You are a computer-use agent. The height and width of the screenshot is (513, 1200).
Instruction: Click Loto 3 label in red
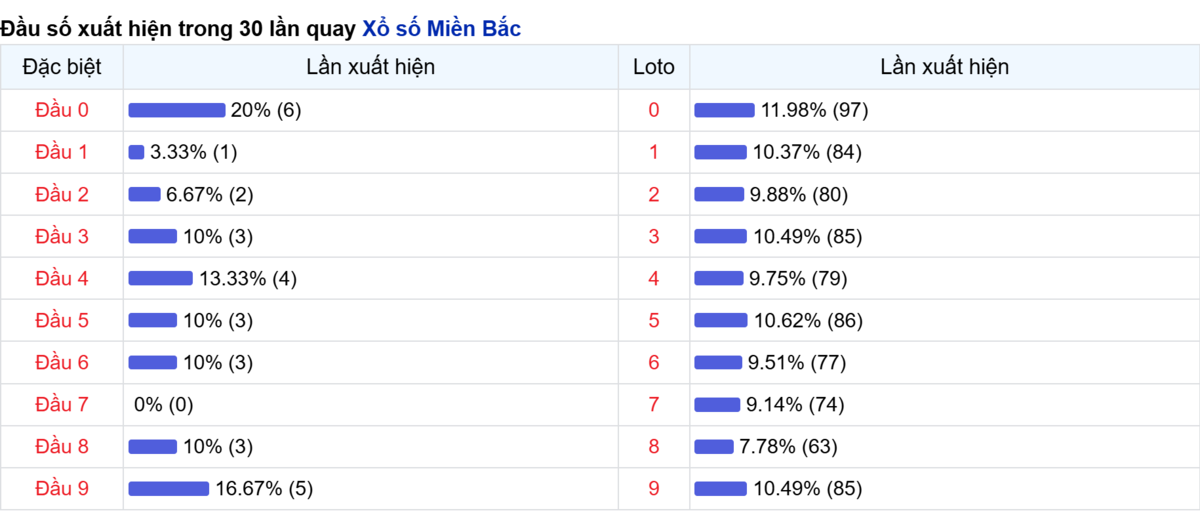click(x=654, y=237)
